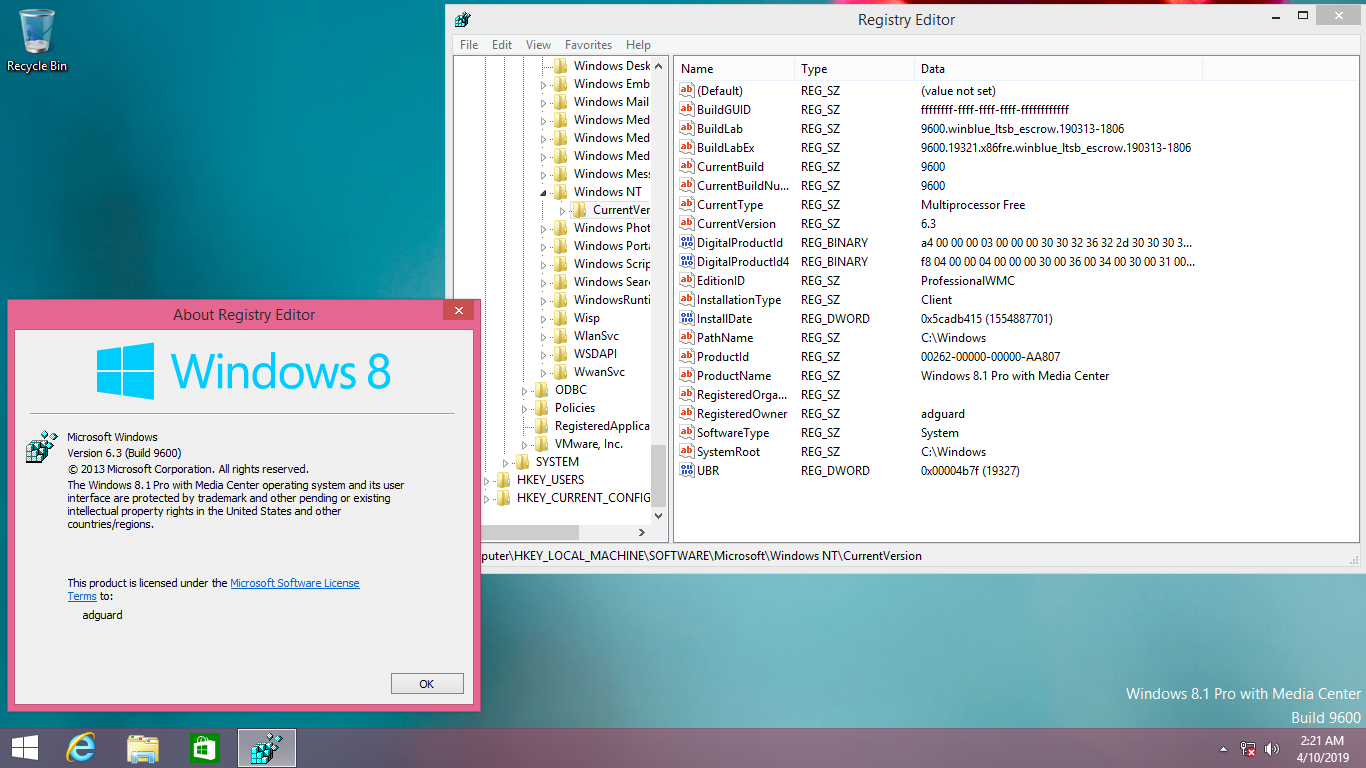Click the network status tray icon
The height and width of the screenshot is (768, 1366).
tap(1248, 748)
